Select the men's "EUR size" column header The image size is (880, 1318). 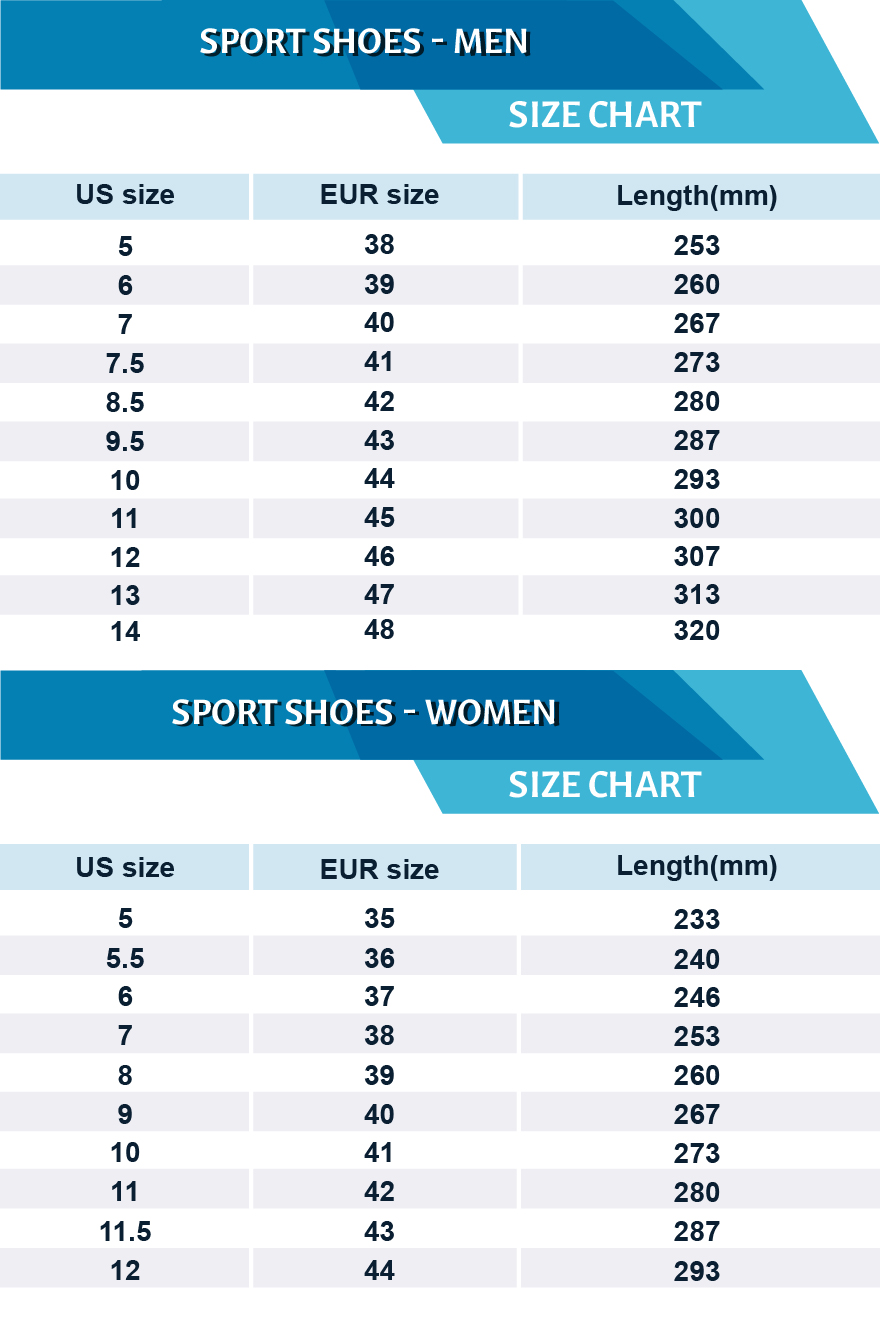click(x=379, y=195)
